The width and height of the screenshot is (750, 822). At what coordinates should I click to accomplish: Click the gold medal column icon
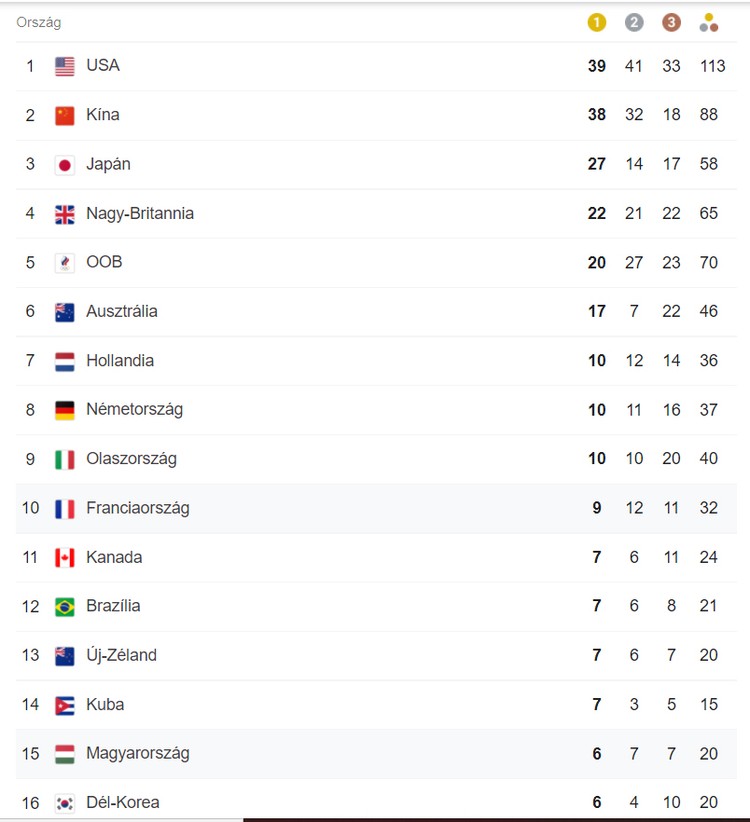coord(597,22)
